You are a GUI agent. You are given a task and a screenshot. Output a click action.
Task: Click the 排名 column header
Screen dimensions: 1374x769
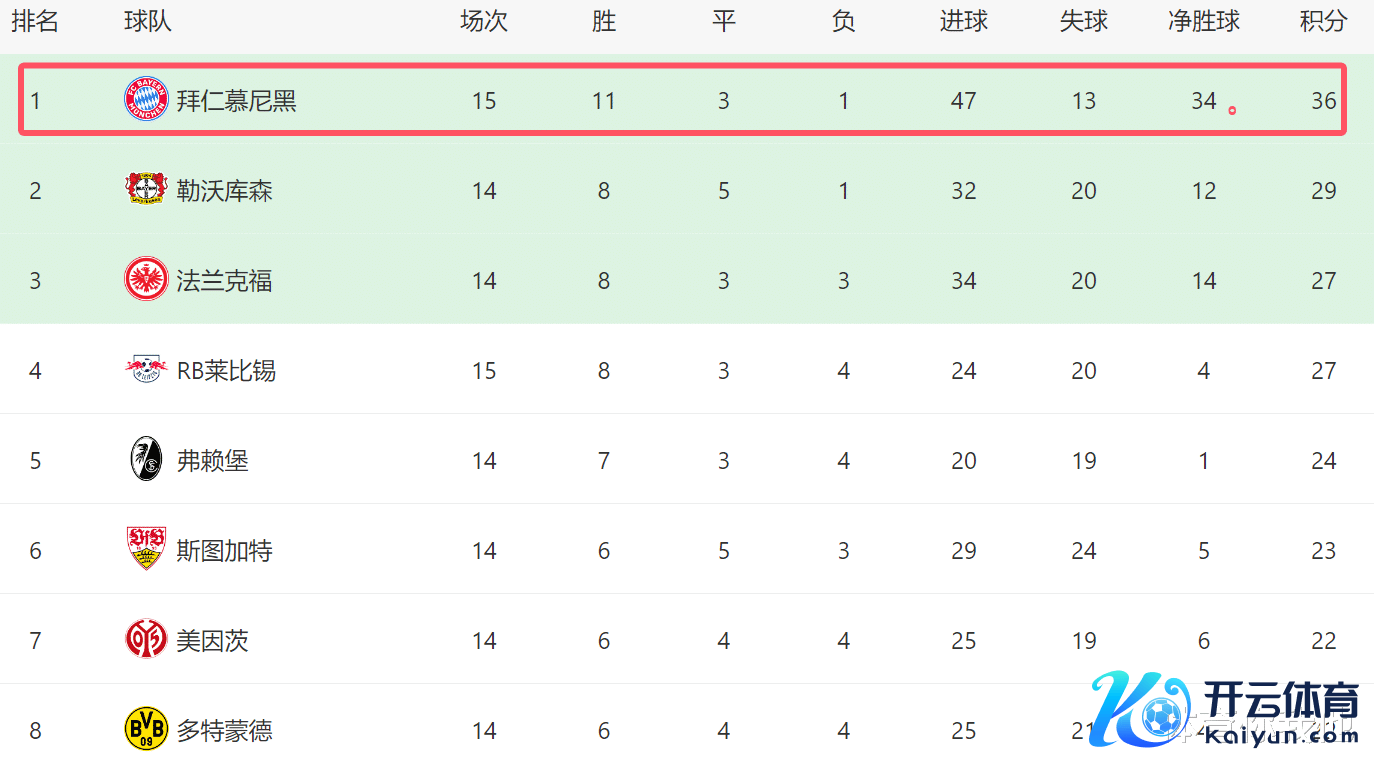(x=35, y=21)
